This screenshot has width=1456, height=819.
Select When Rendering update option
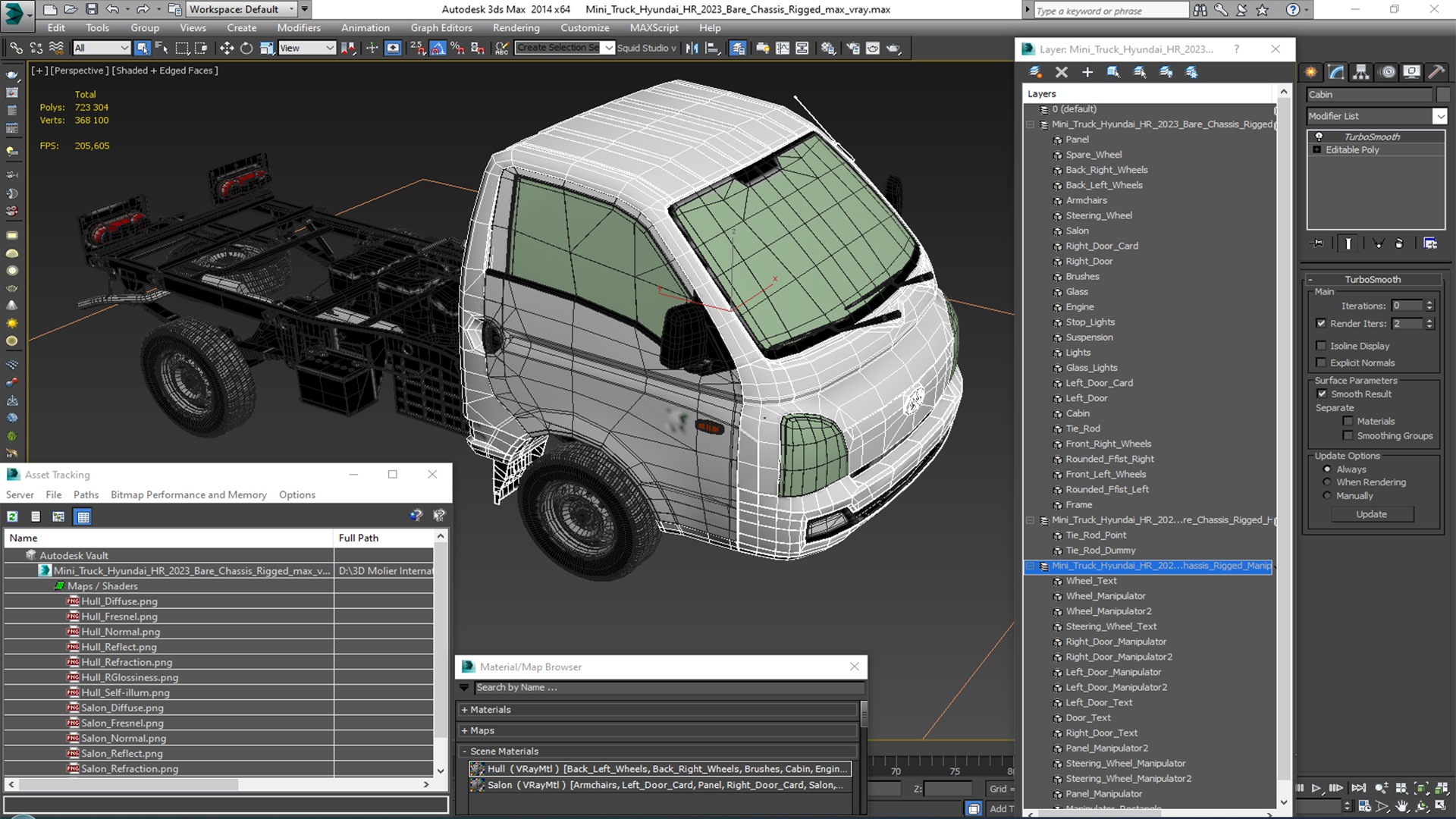point(1327,482)
